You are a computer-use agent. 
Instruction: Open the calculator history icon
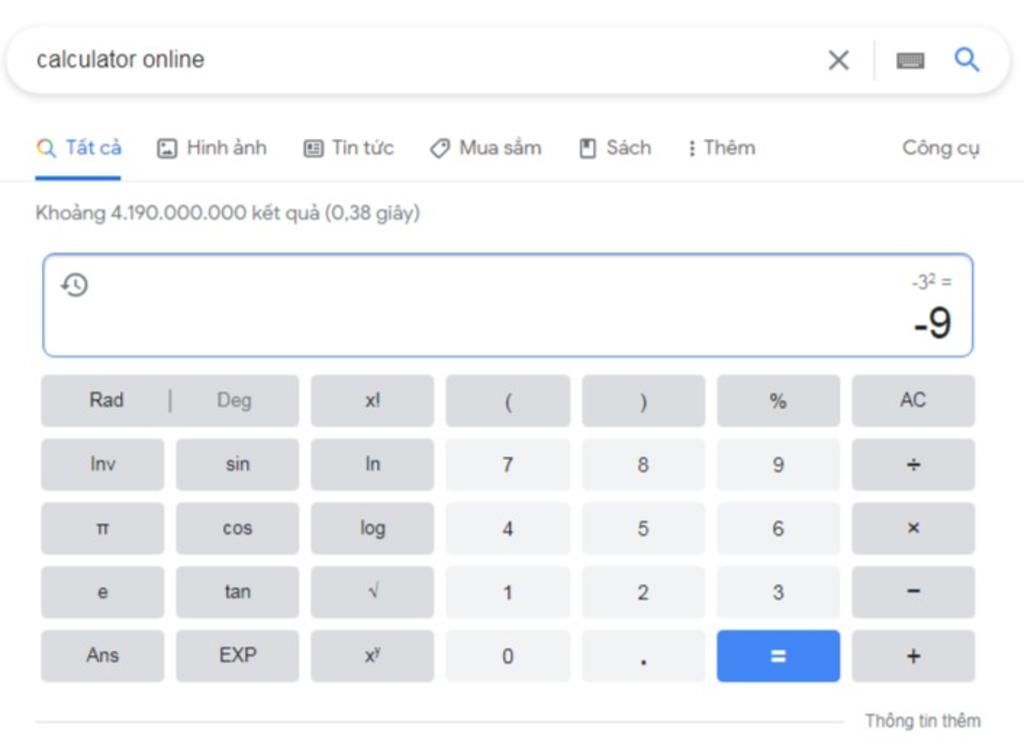(x=75, y=285)
